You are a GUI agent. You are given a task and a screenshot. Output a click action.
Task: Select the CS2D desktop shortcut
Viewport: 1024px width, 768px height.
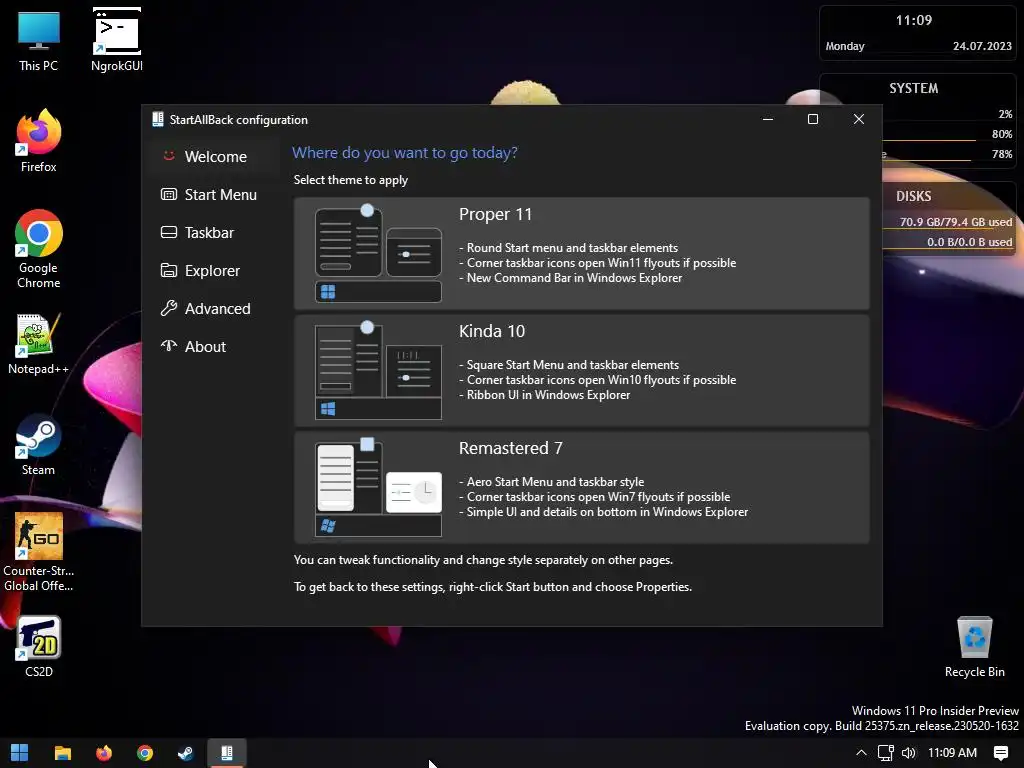pyautogui.click(x=39, y=647)
